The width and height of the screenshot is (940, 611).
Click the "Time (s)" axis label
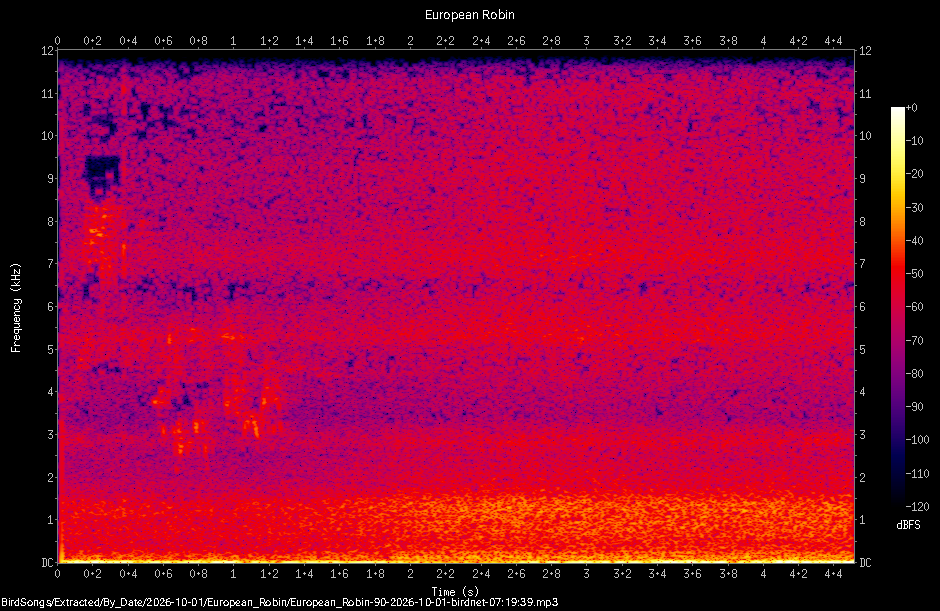(455, 592)
